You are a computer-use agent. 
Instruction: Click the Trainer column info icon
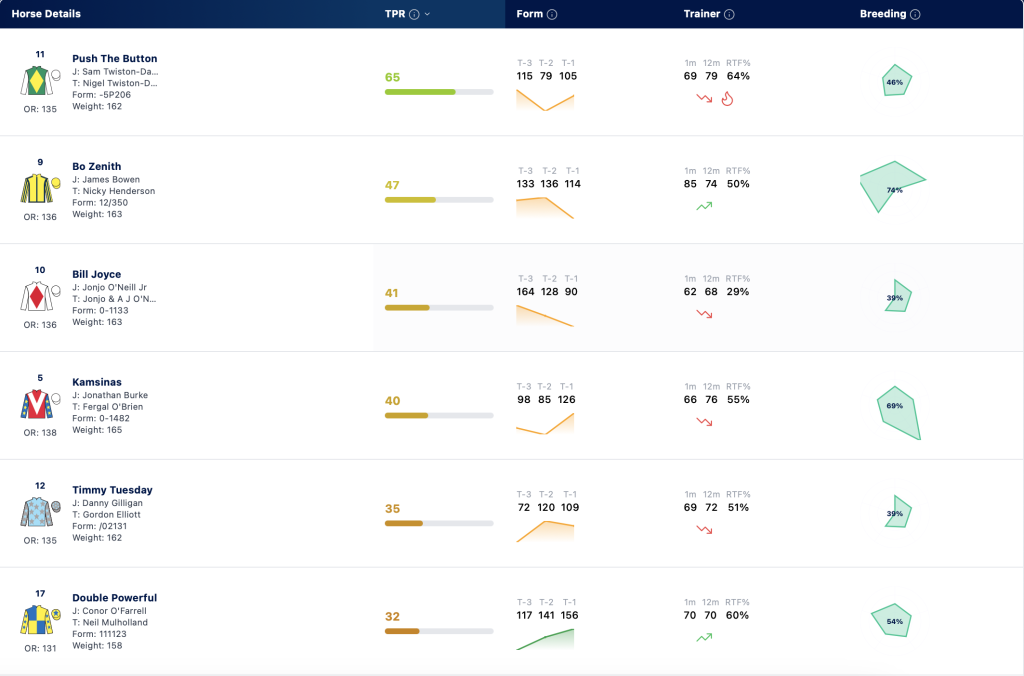click(x=729, y=14)
